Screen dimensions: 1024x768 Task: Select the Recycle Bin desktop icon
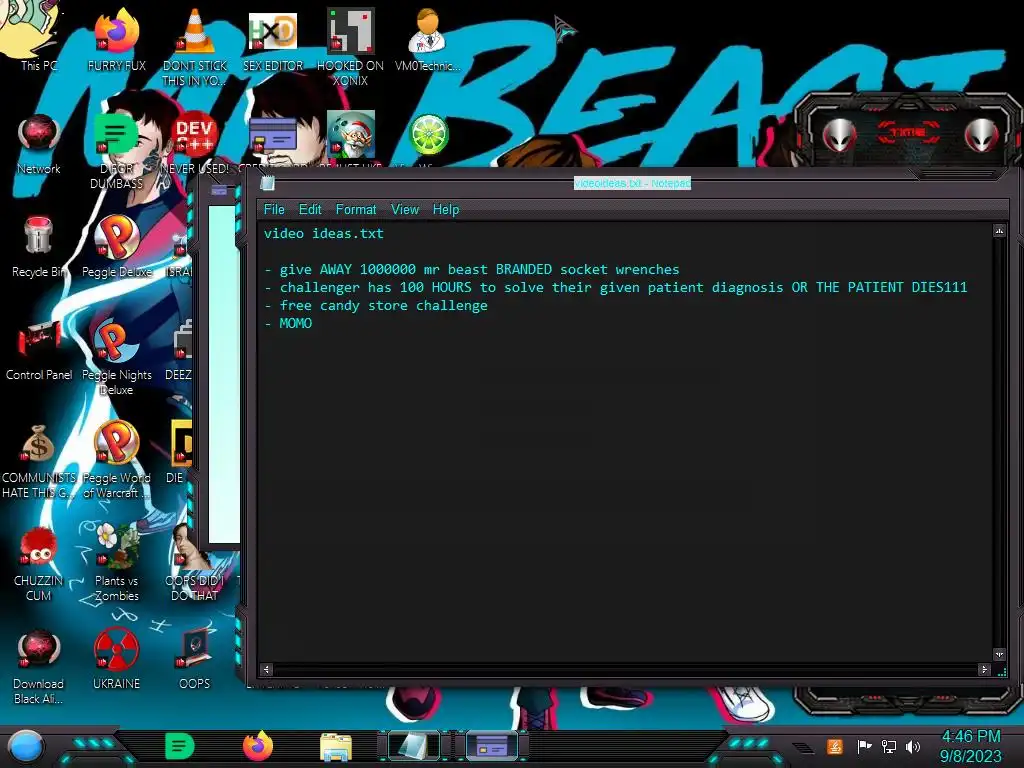click(39, 247)
